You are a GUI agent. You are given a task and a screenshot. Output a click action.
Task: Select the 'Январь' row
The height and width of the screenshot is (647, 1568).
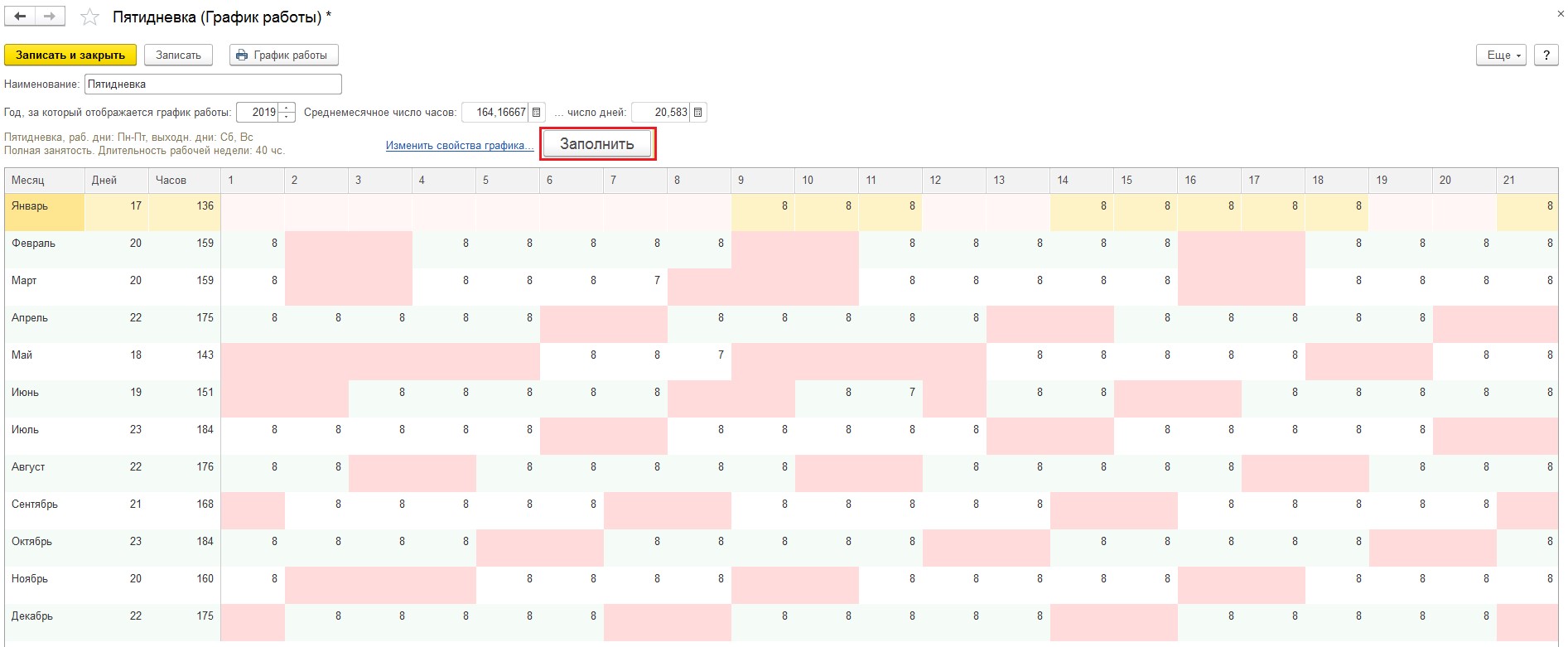781,212
